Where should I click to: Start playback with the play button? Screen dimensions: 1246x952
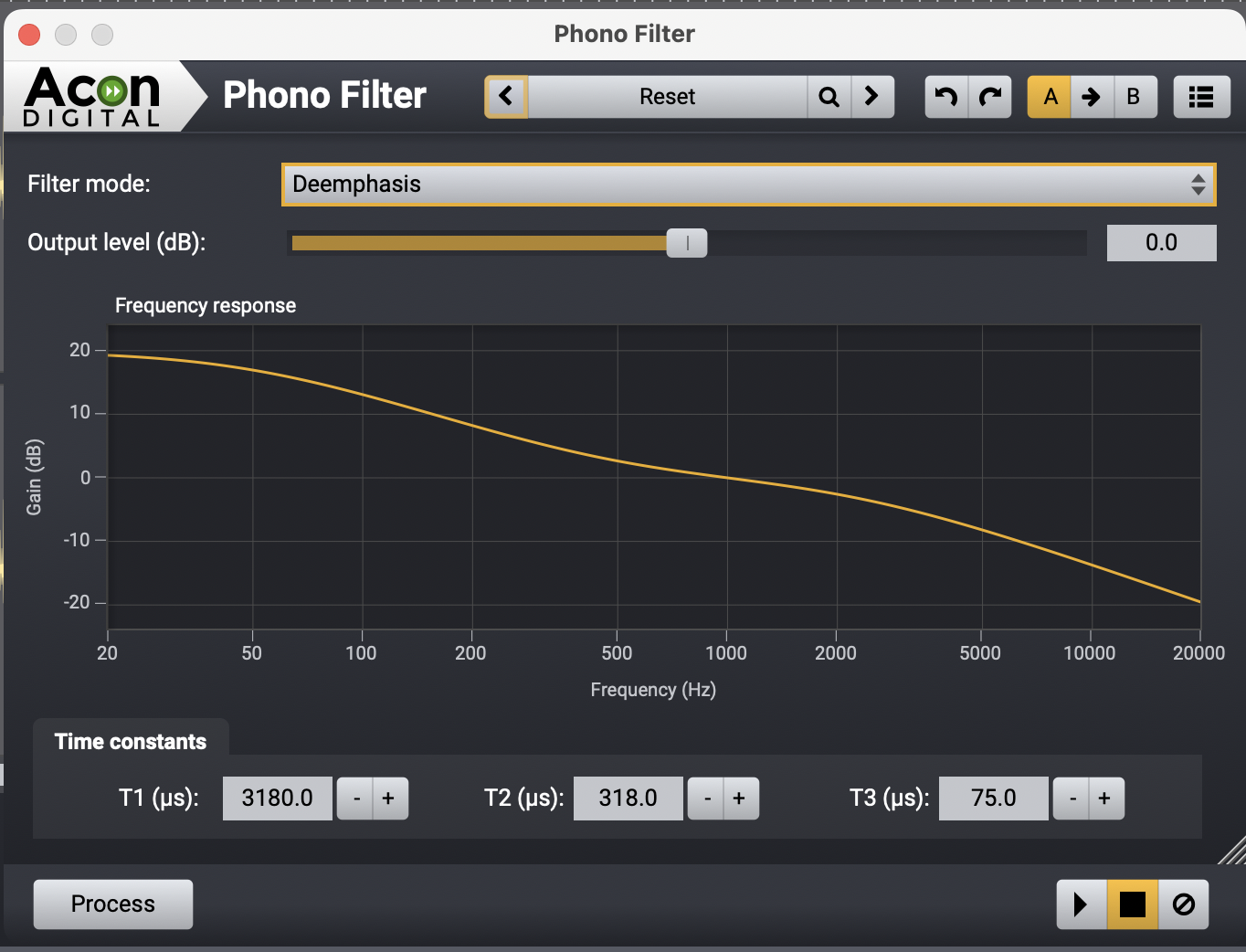click(1081, 904)
